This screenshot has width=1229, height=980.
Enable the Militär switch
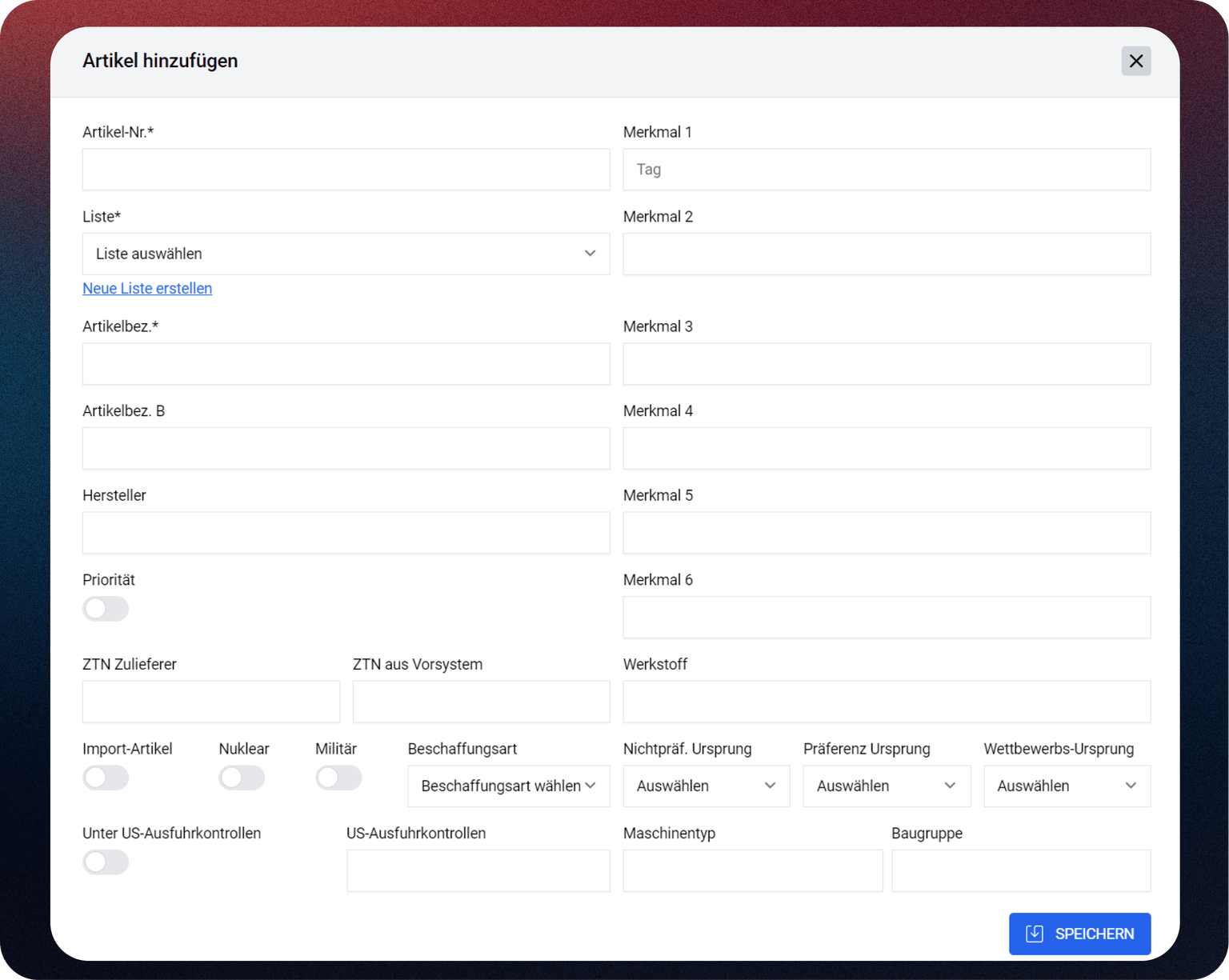click(338, 778)
